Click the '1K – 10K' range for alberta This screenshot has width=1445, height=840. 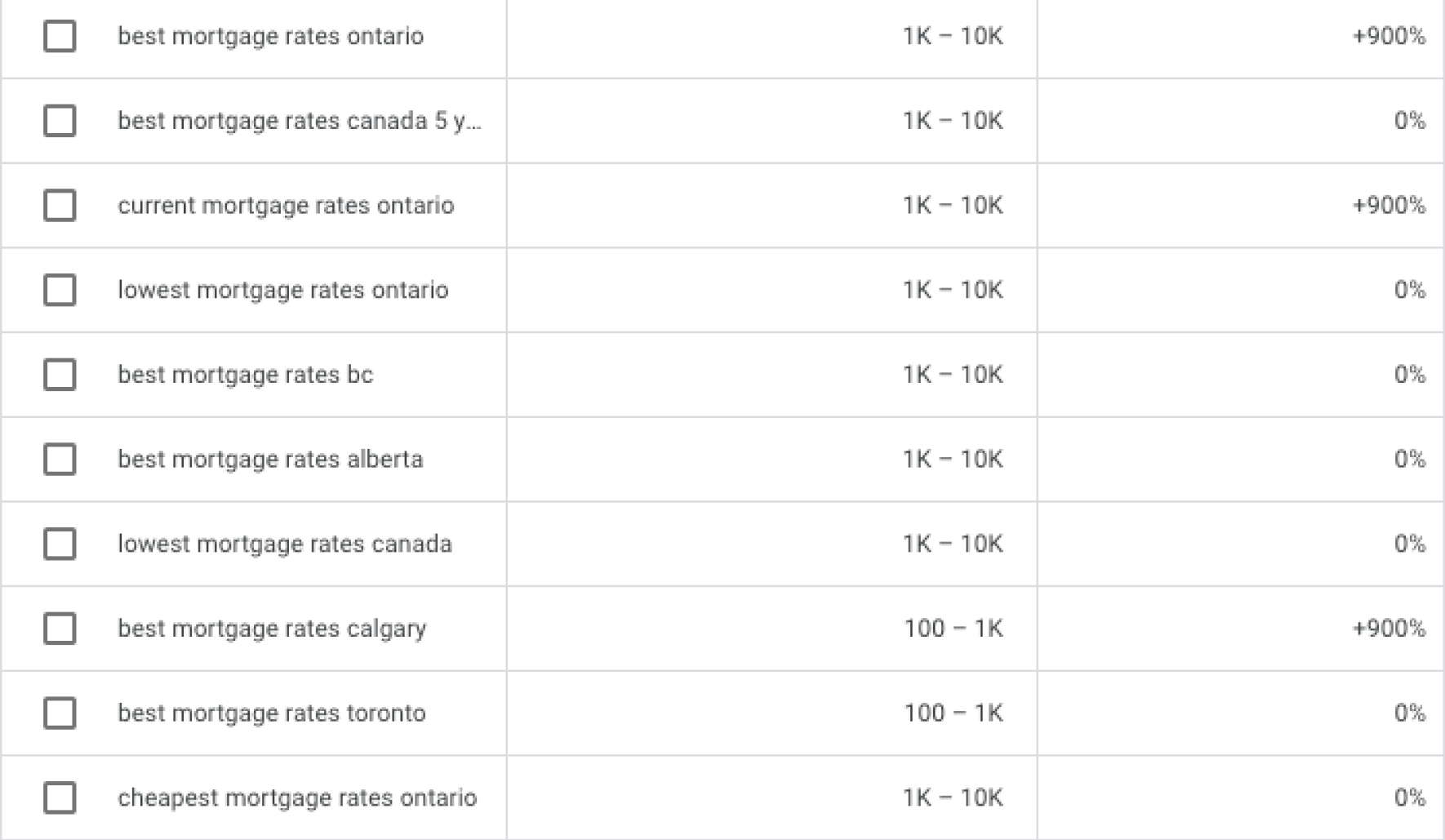[x=953, y=459]
